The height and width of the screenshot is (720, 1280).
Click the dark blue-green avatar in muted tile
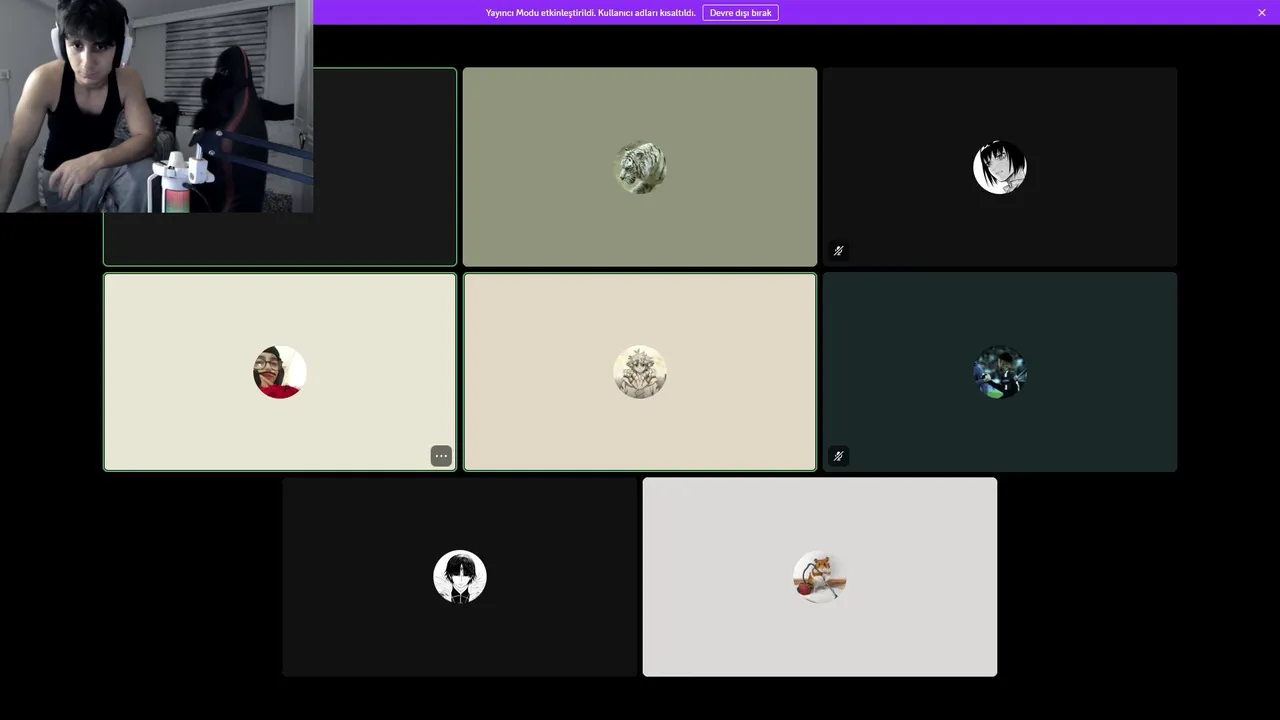click(x=1000, y=372)
